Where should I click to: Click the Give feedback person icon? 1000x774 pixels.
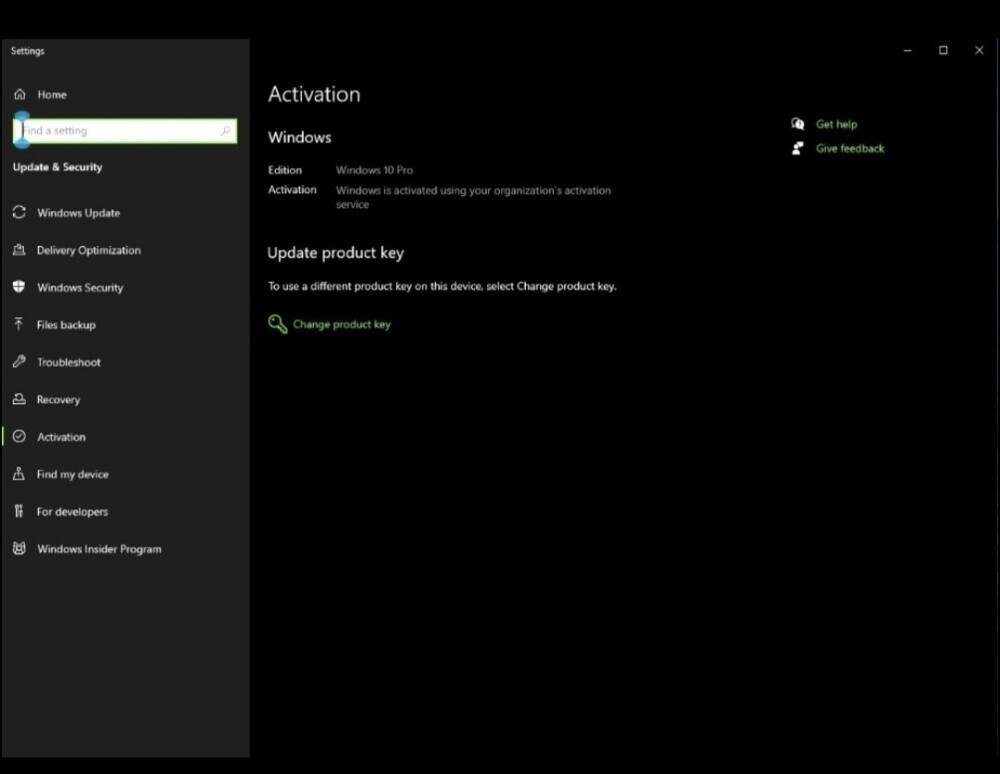click(x=797, y=148)
